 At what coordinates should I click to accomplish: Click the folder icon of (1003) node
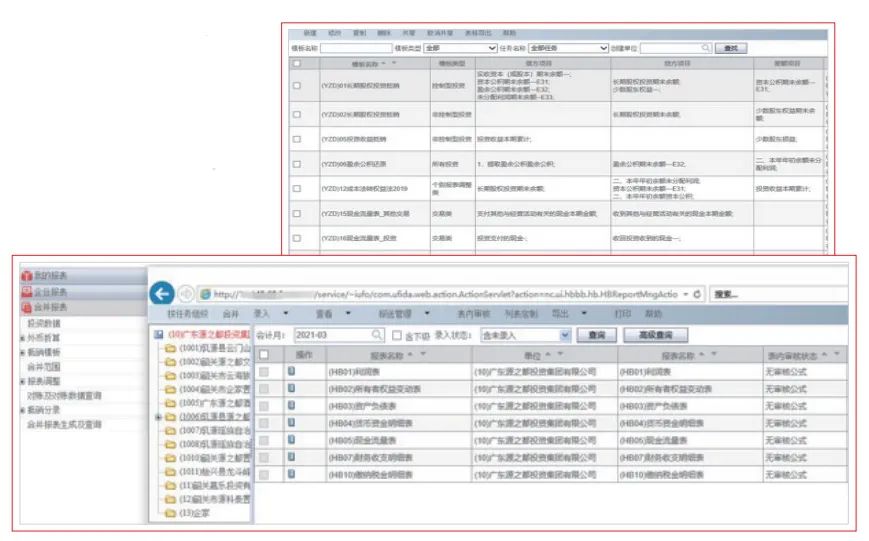[170, 376]
